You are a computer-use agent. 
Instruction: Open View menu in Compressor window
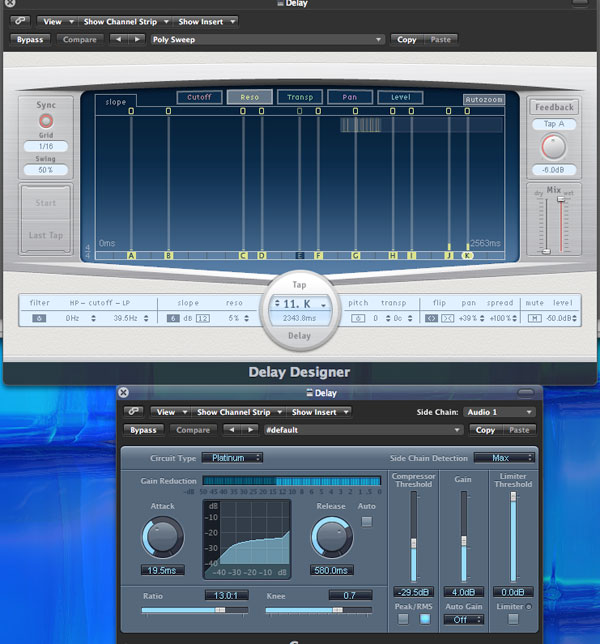coord(170,412)
